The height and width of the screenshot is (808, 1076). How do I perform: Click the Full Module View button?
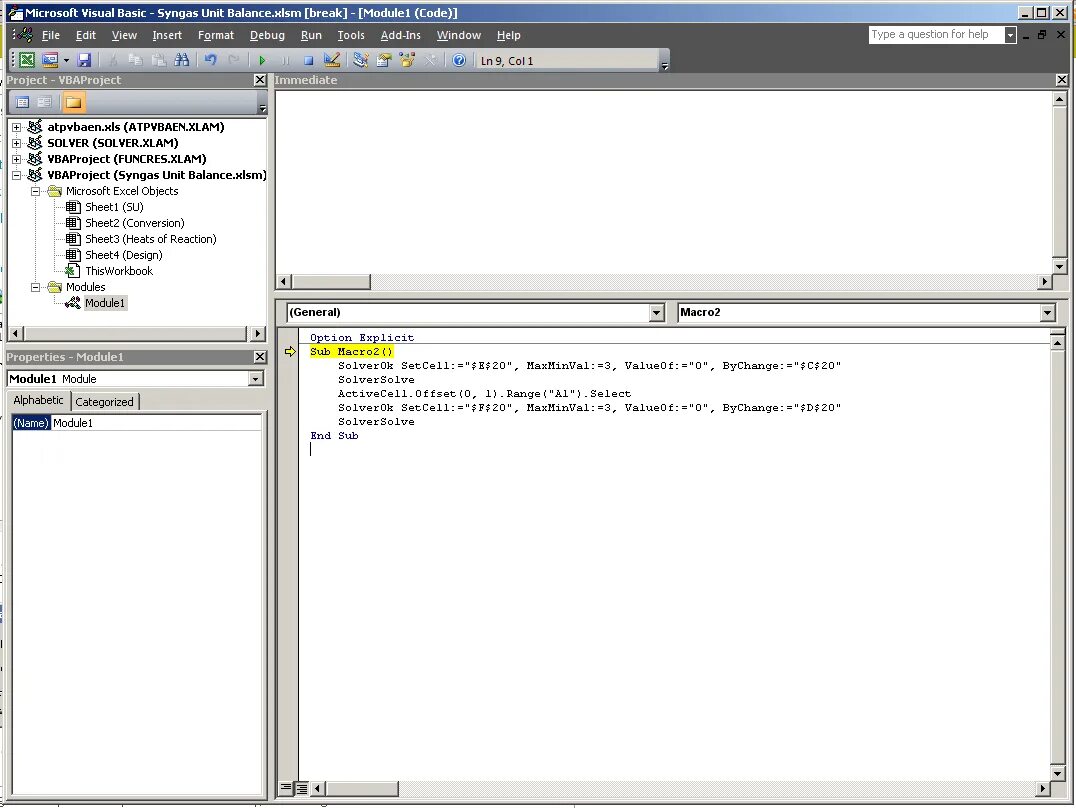click(301, 788)
